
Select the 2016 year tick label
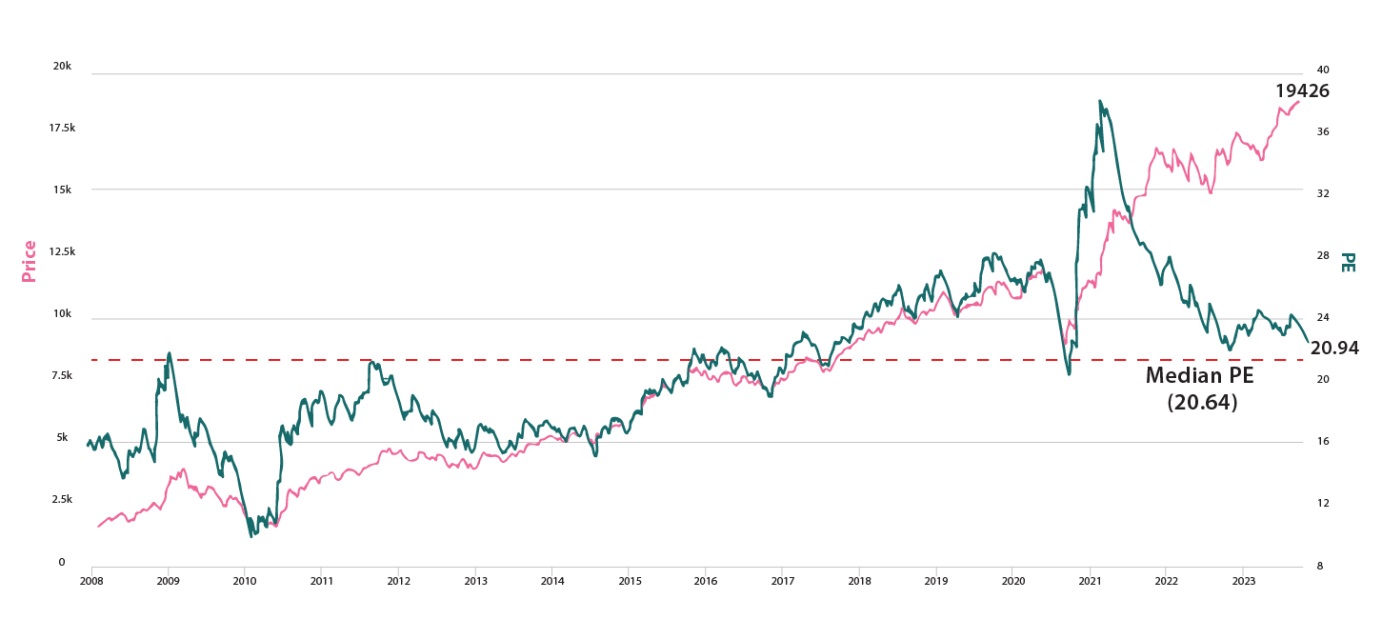coord(706,580)
